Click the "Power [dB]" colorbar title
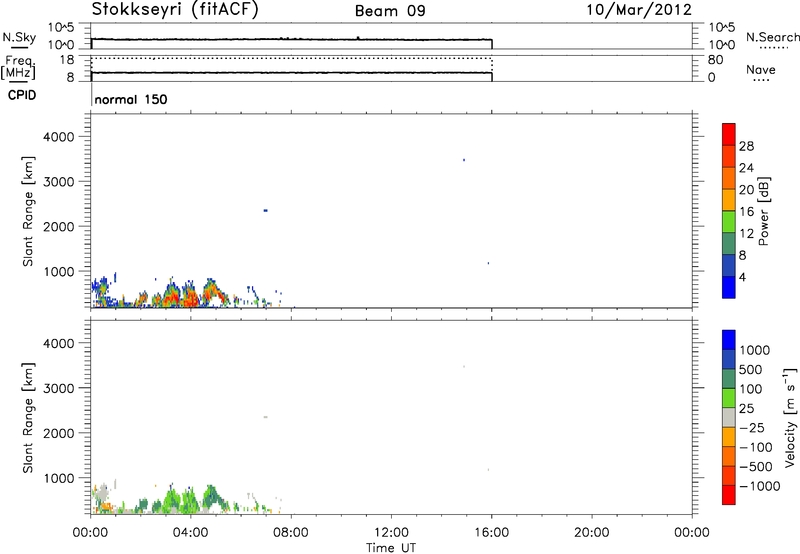Image resolution: width=800 pixels, height=554 pixels. click(763, 211)
